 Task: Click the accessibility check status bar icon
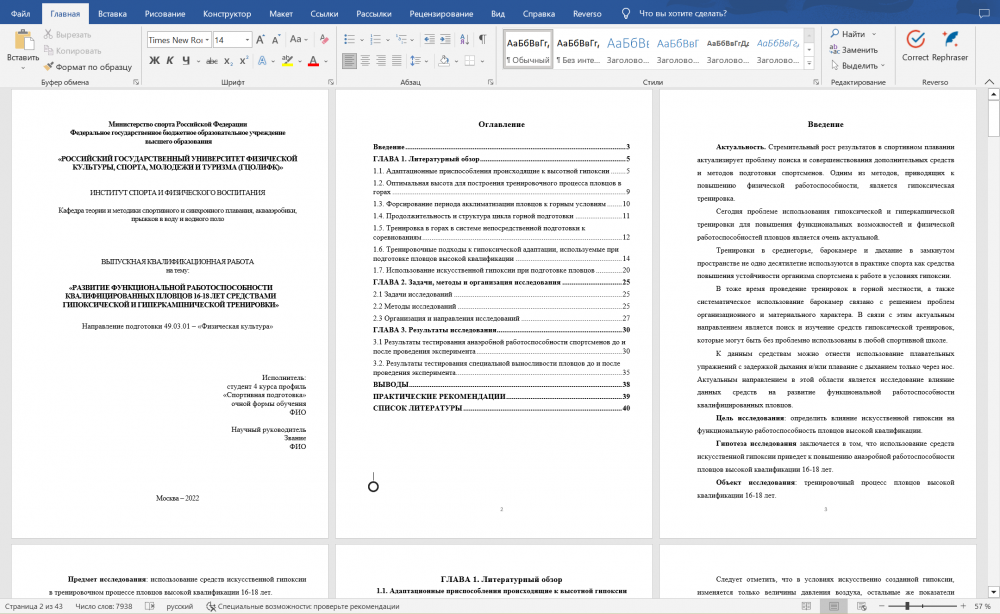[x=211, y=606]
